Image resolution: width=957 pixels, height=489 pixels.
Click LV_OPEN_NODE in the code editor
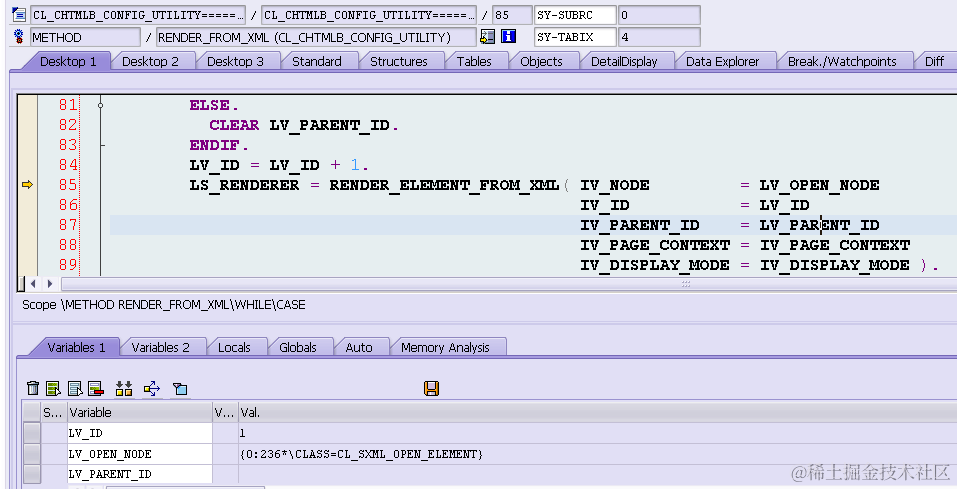[819, 185]
